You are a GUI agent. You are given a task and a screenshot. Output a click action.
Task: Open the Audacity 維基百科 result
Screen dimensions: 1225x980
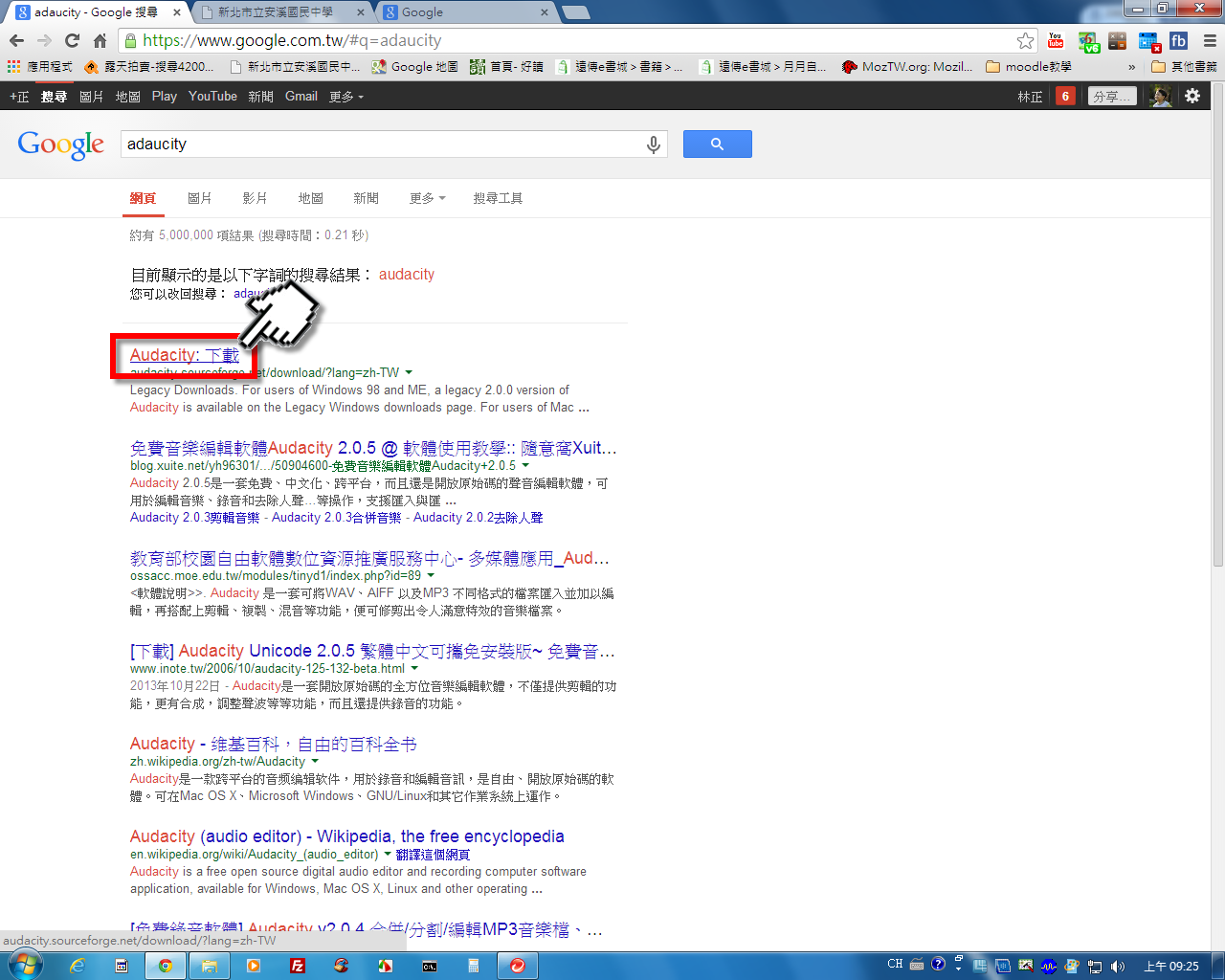pyautogui.click(x=273, y=744)
